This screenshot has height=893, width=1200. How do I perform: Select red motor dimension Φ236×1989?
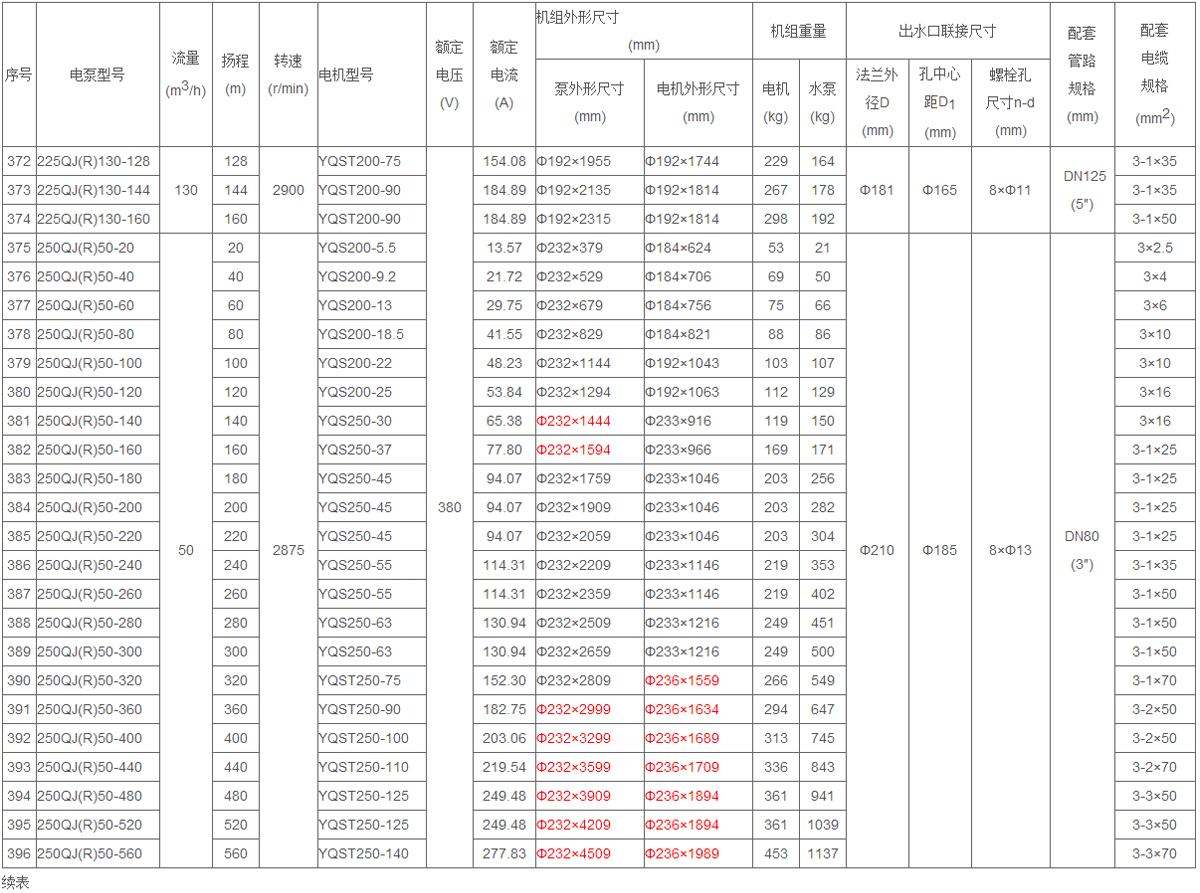[682, 854]
